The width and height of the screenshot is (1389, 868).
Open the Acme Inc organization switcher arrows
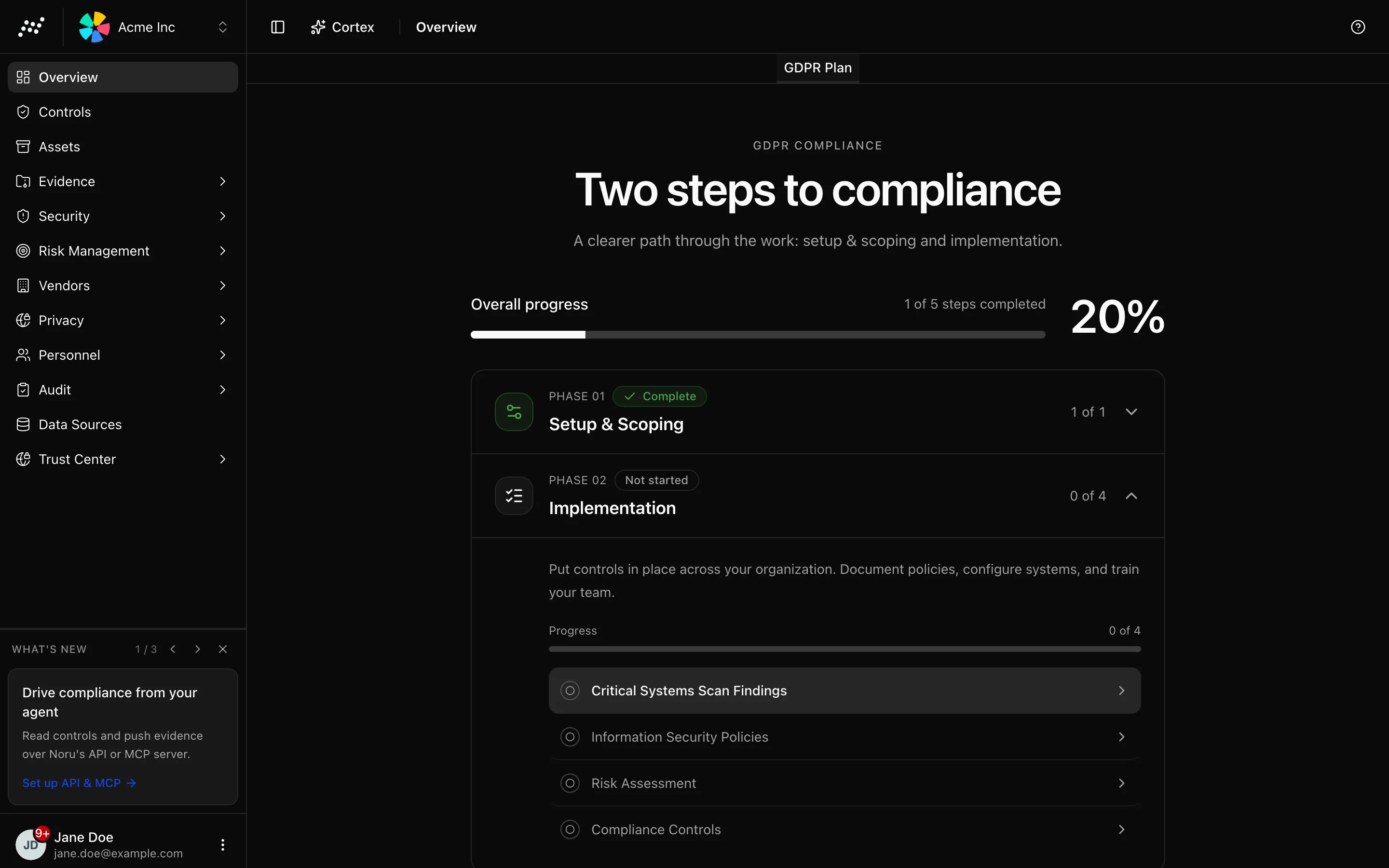click(223, 27)
